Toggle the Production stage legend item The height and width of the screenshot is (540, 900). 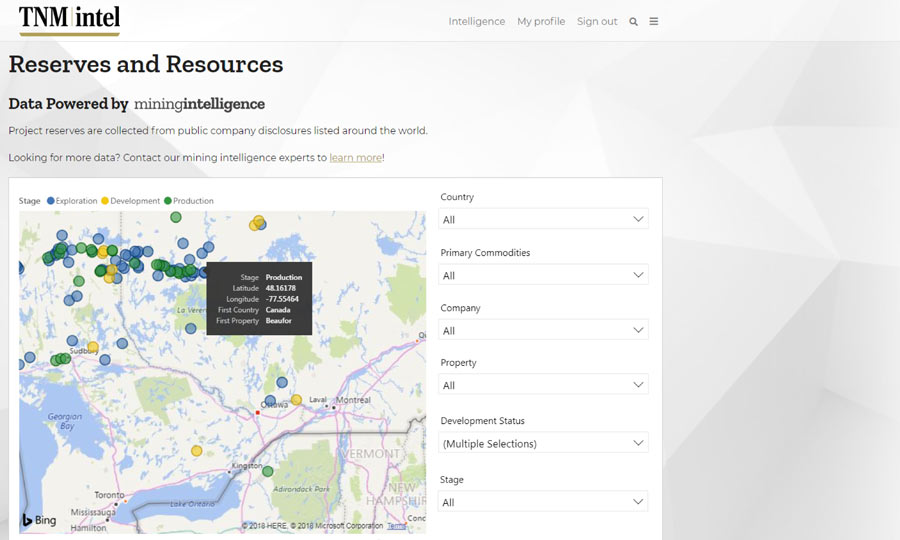pos(189,201)
